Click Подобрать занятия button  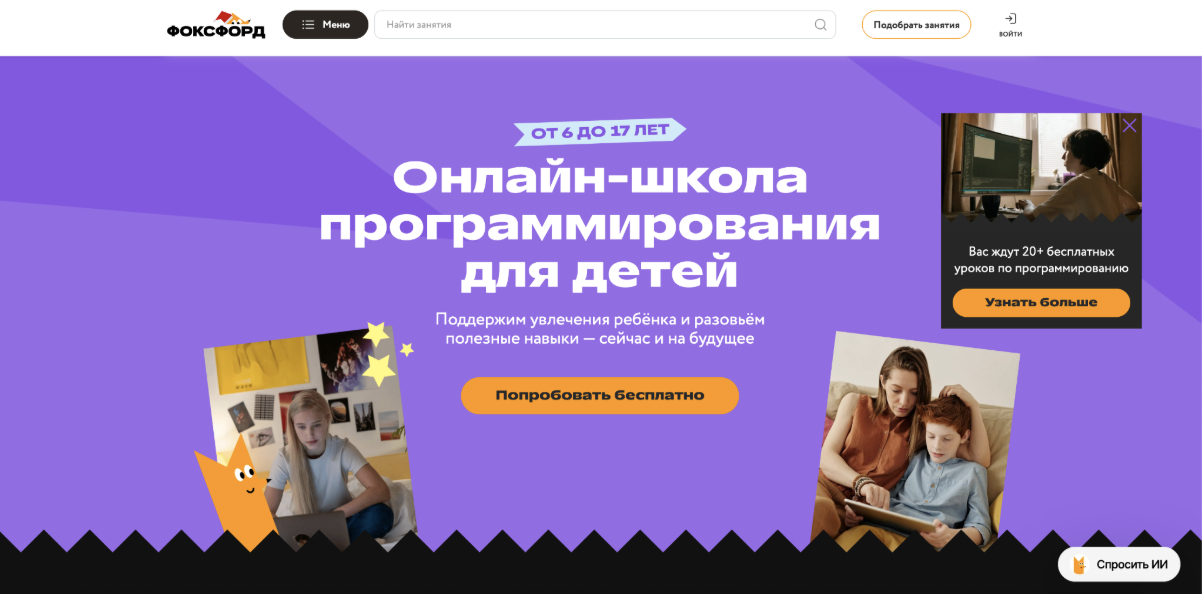pyautogui.click(x=916, y=25)
